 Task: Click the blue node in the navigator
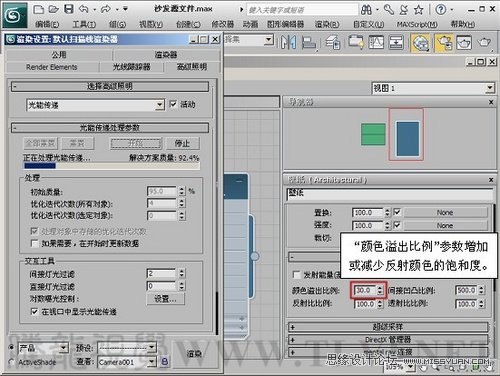[x=407, y=139]
